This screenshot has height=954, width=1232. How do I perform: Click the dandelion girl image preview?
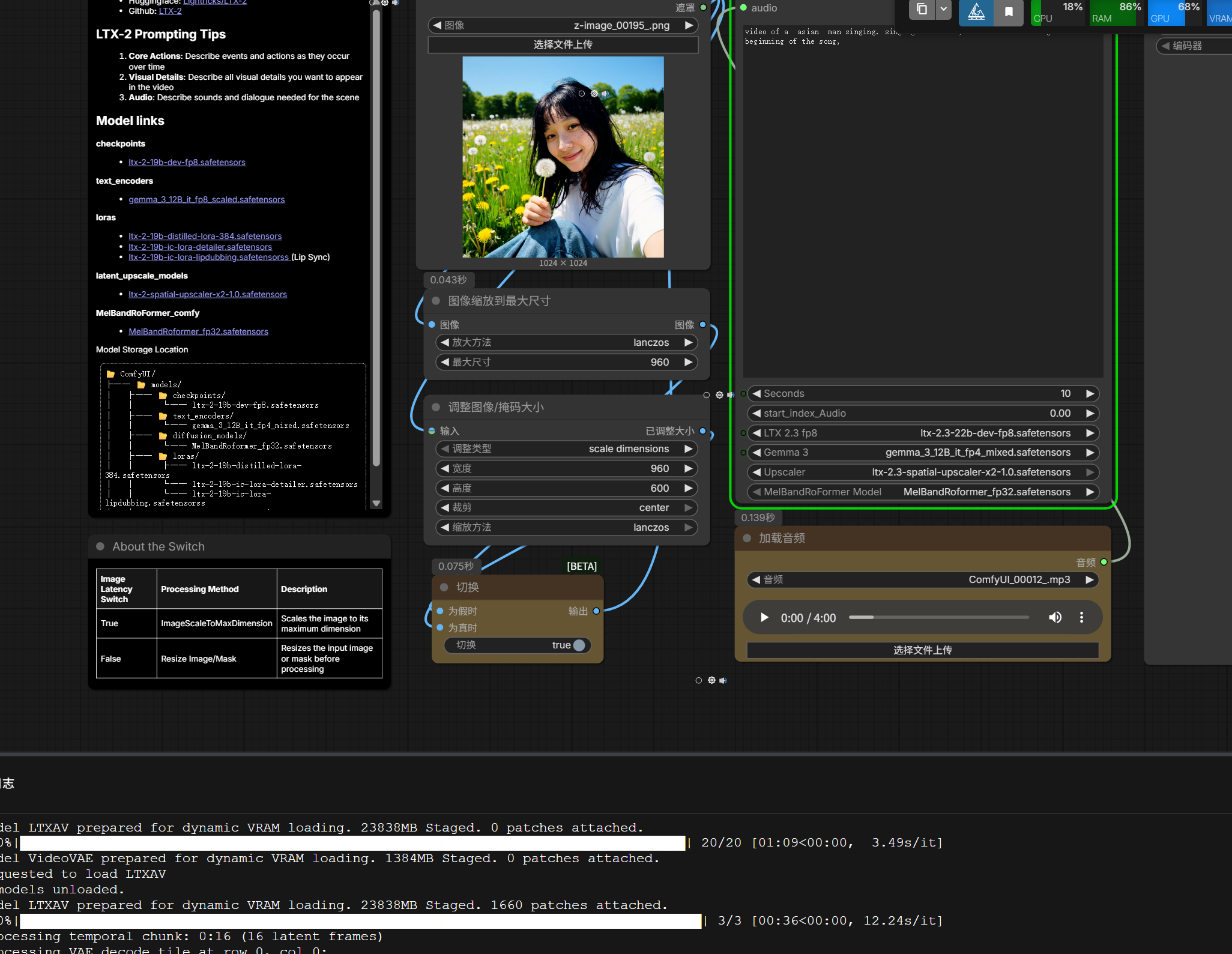[x=563, y=157]
